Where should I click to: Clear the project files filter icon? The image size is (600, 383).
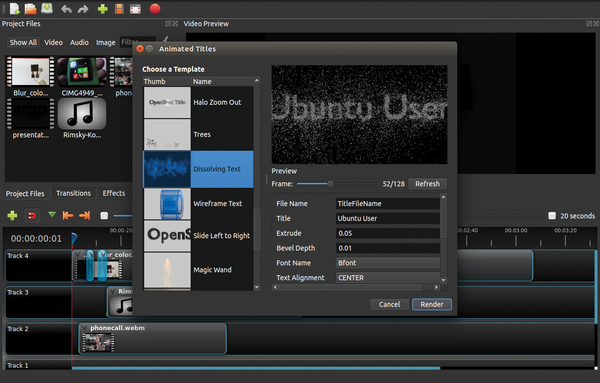[x=165, y=39]
